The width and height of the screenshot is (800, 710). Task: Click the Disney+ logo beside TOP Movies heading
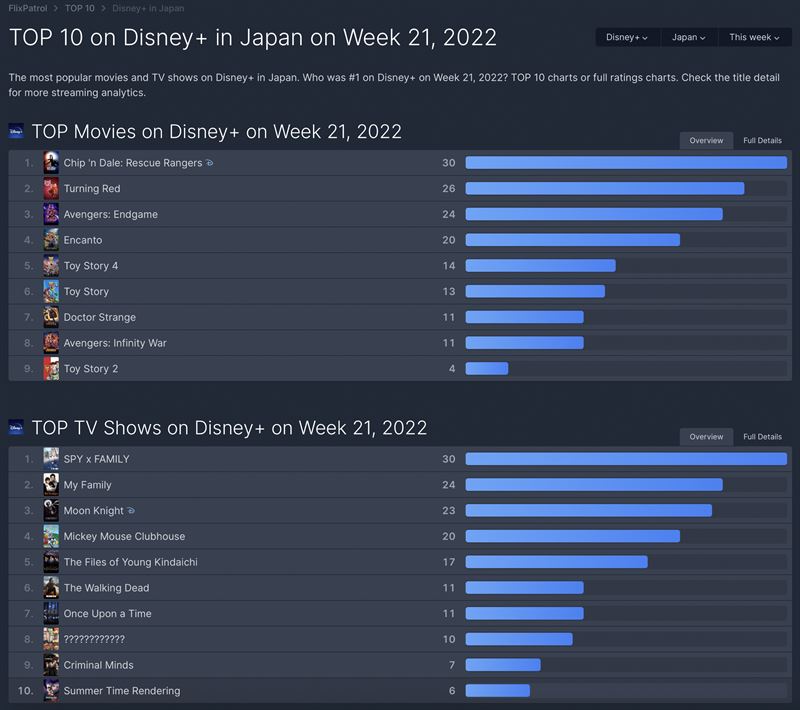point(16,131)
